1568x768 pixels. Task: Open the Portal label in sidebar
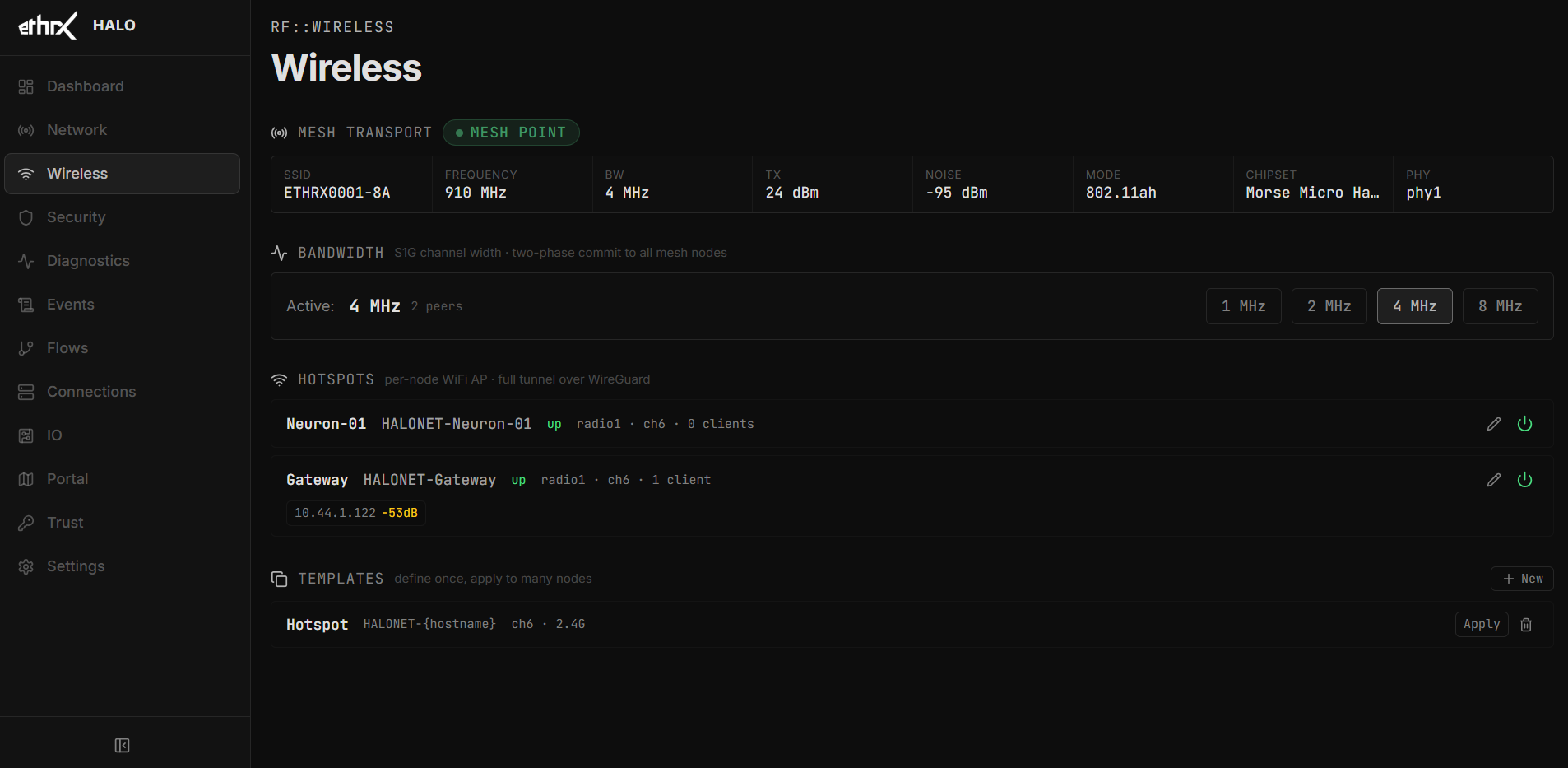pyautogui.click(x=67, y=479)
